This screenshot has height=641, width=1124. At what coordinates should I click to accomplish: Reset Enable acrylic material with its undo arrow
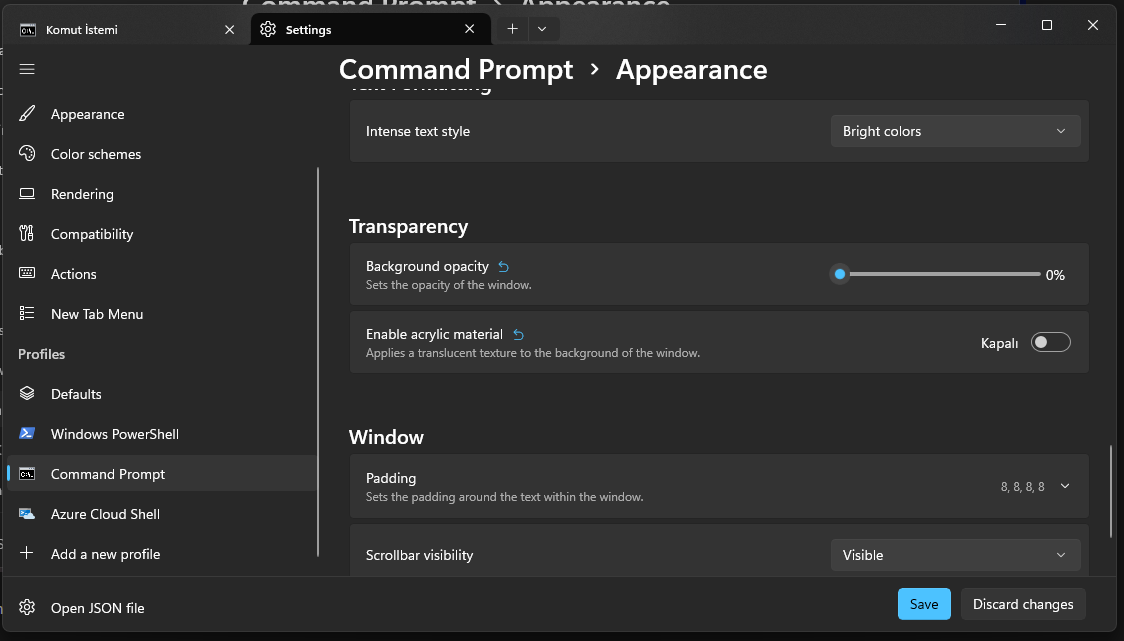click(518, 335)
